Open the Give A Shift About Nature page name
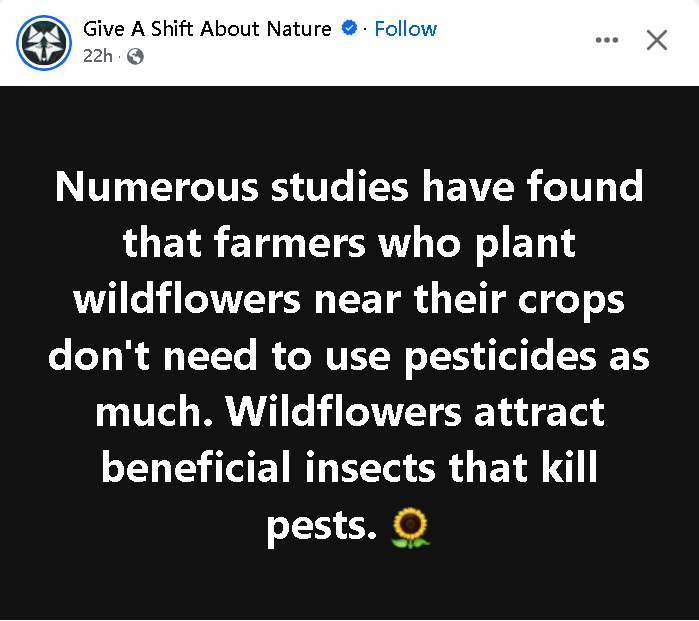This screenshot has height=621, width=699. pos(207,29)
